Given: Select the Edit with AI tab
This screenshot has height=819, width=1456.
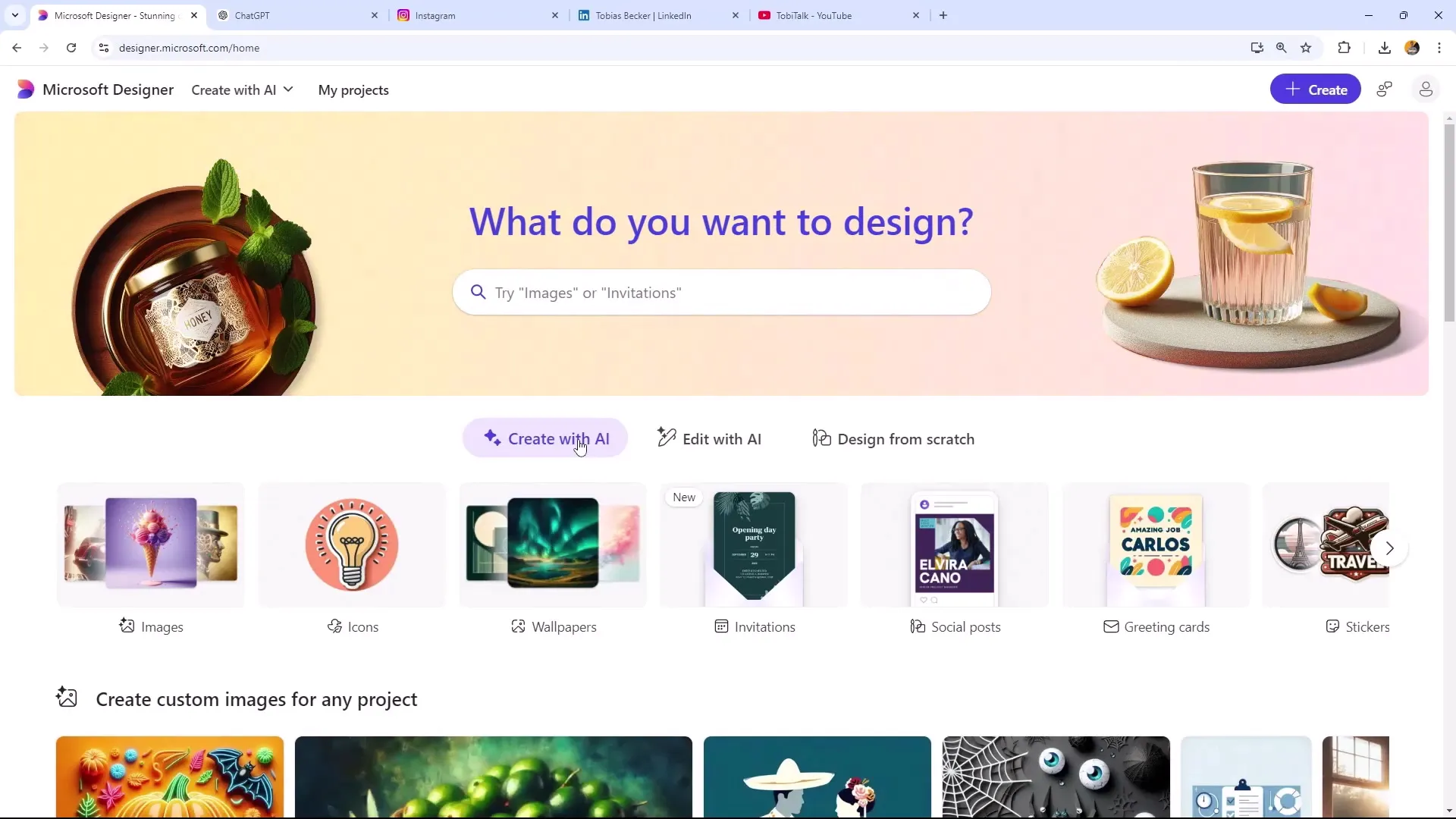Looking at the screenshot, I should click(x=710, y=438).
